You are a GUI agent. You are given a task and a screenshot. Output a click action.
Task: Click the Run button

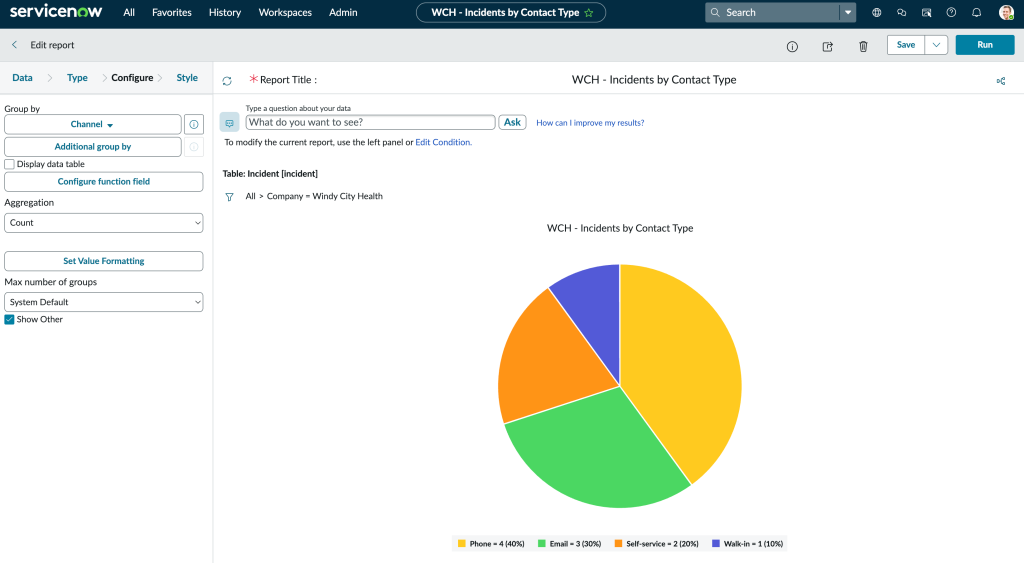[985, 45]
